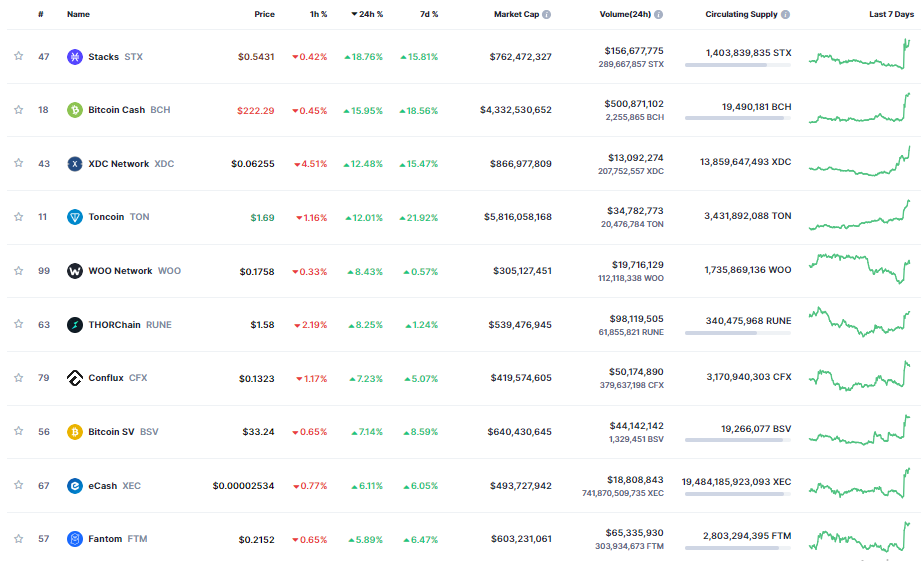Click the Fantom logo icon

74,539
